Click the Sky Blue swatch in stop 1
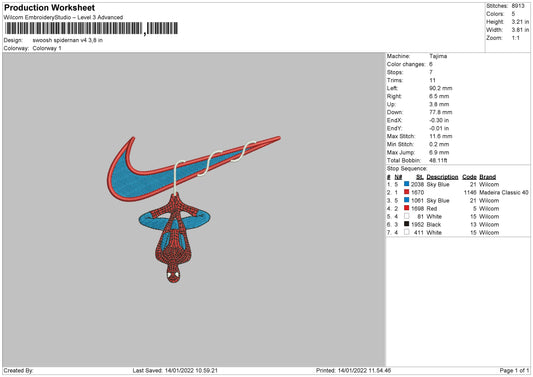This screenshot has width=533, height=377. (406, 184)
